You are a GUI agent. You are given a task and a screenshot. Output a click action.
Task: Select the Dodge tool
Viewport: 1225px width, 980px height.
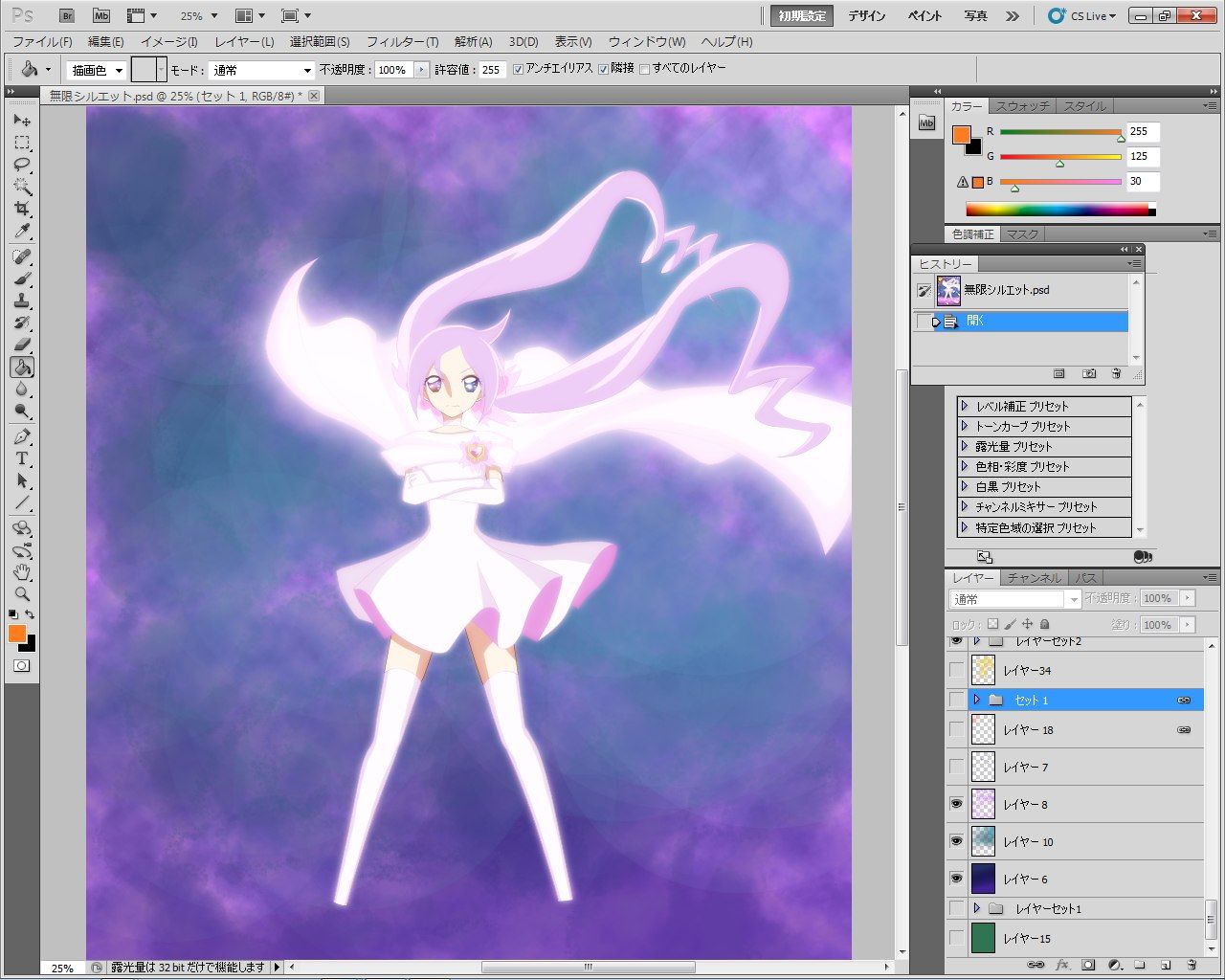(22, 412)
